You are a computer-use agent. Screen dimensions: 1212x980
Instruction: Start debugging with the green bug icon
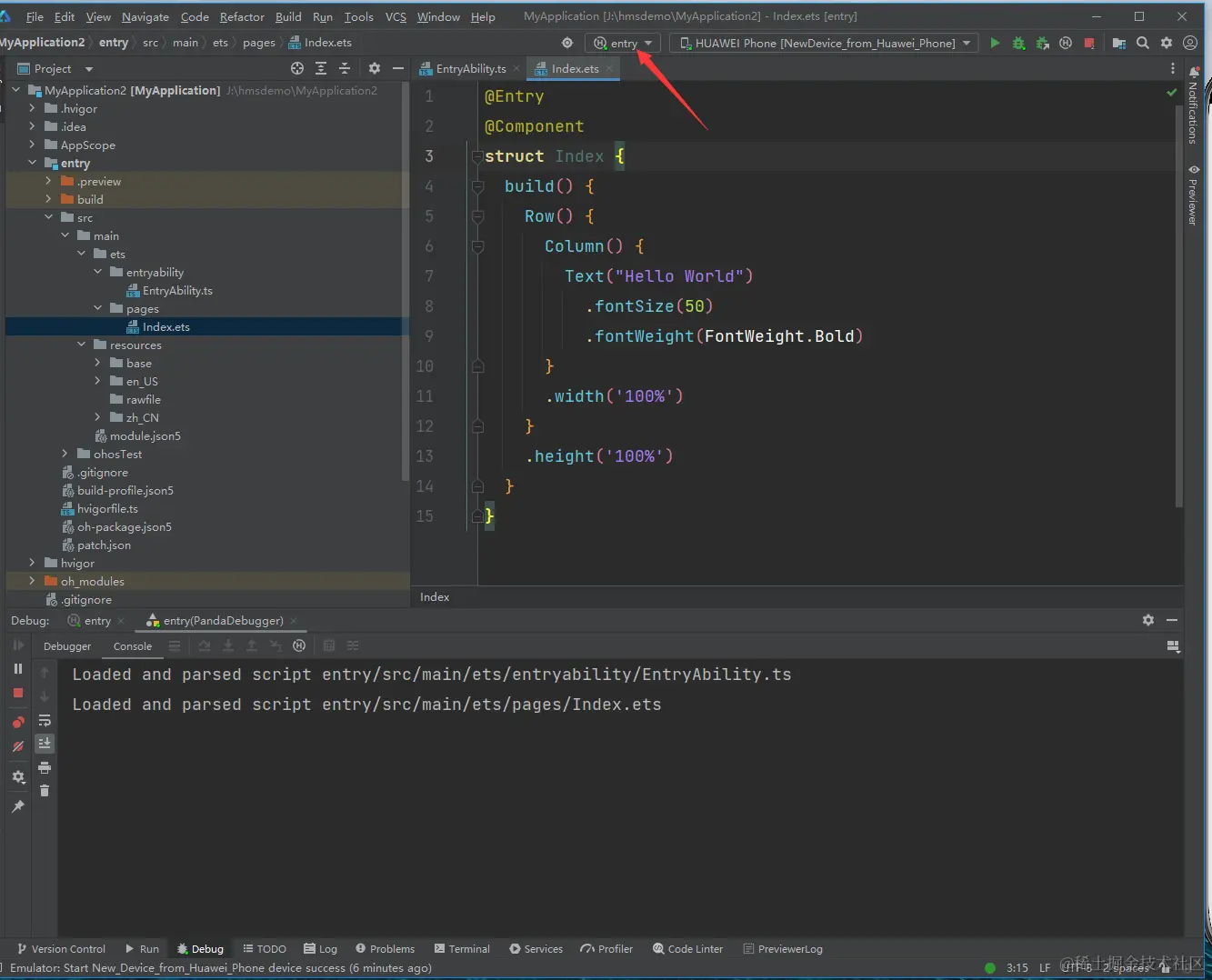pyautogui.click(x=1018, y=43)
